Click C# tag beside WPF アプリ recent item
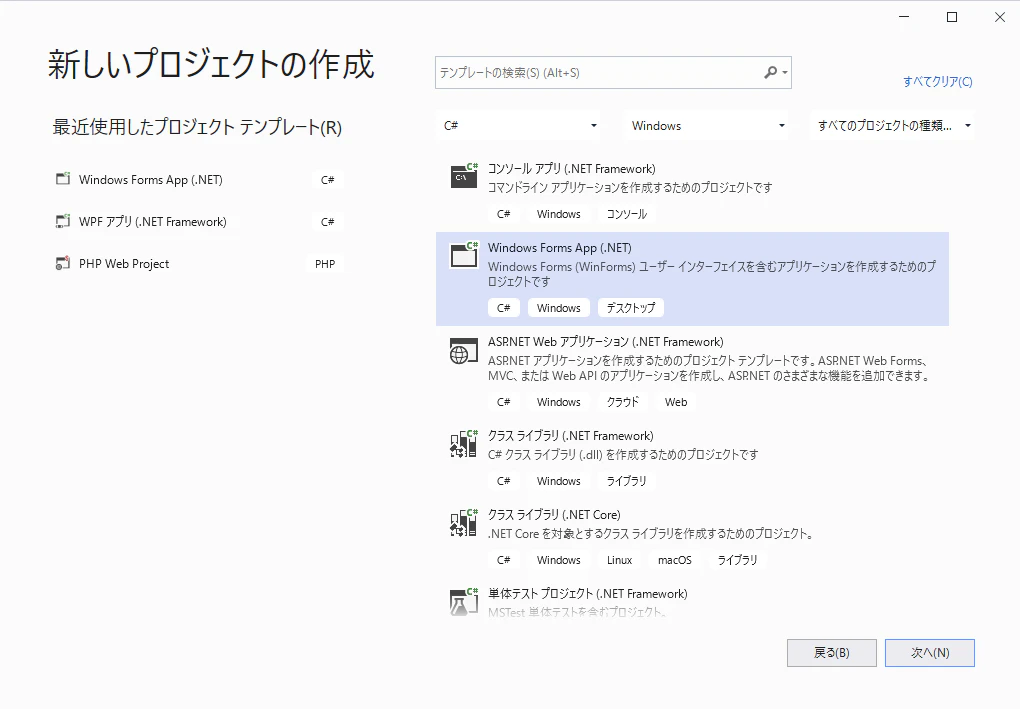 pos(328,222)
